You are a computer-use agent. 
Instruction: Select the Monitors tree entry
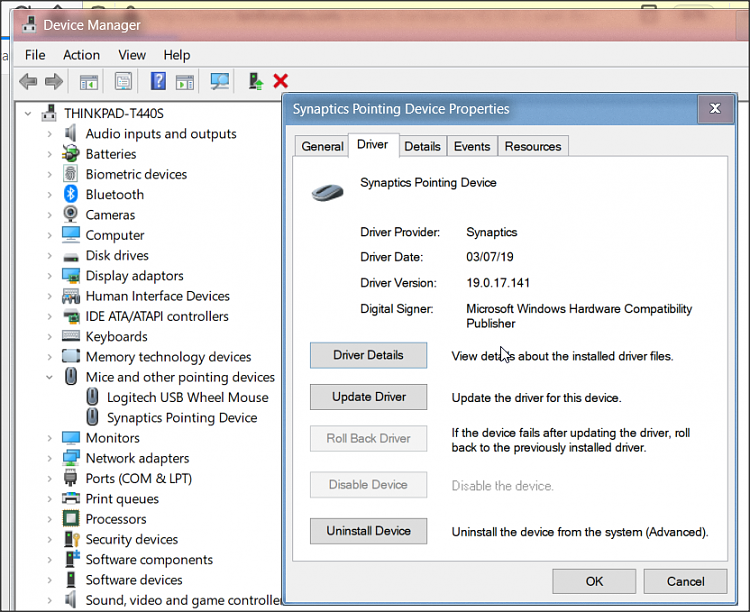pyautogui.click(x=112, y=438)
